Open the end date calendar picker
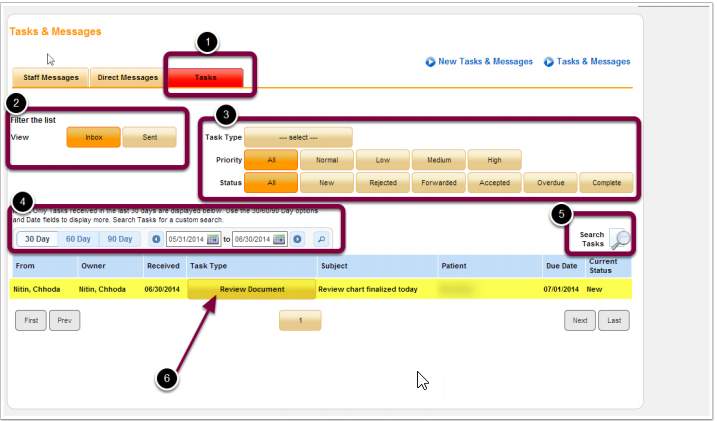Screen dimensions: 717x421 pyautogui.click(x=279, y=239)
